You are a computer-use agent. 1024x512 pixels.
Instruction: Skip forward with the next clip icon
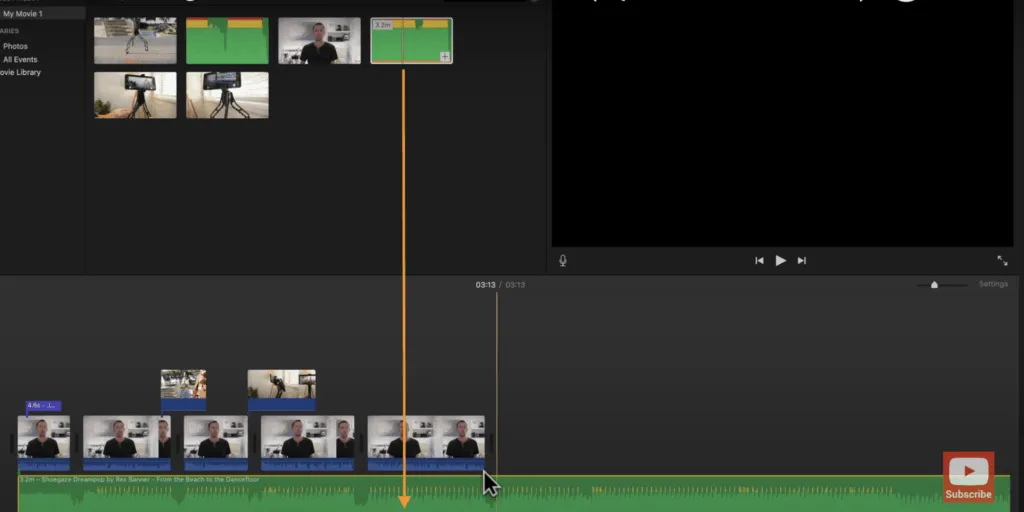click(x=802, y=260)
